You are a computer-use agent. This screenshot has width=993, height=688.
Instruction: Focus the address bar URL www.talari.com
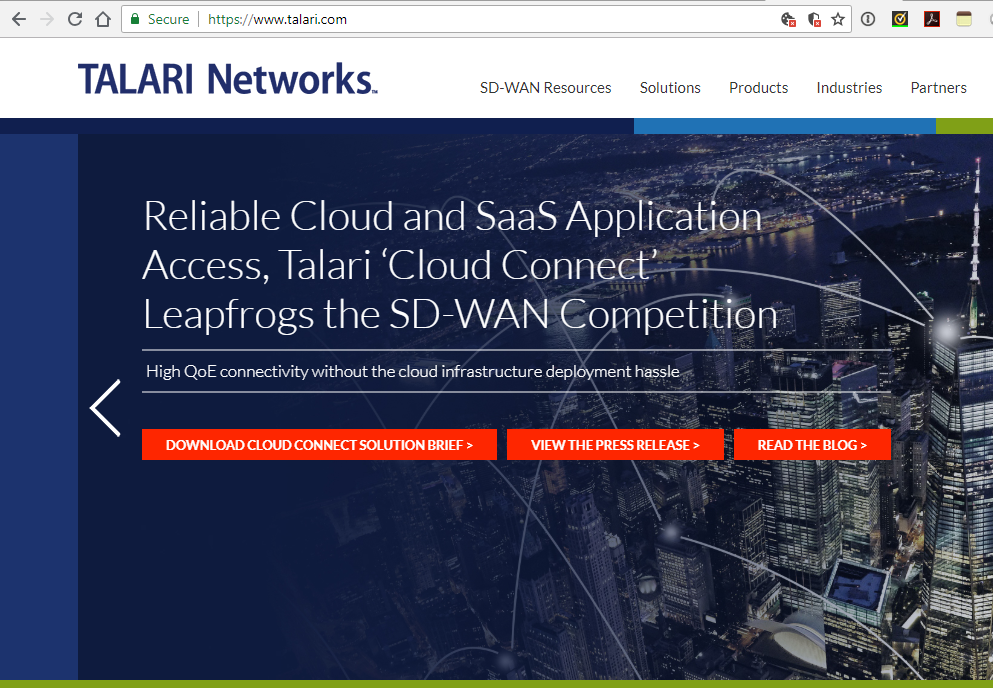coord(277,20)
